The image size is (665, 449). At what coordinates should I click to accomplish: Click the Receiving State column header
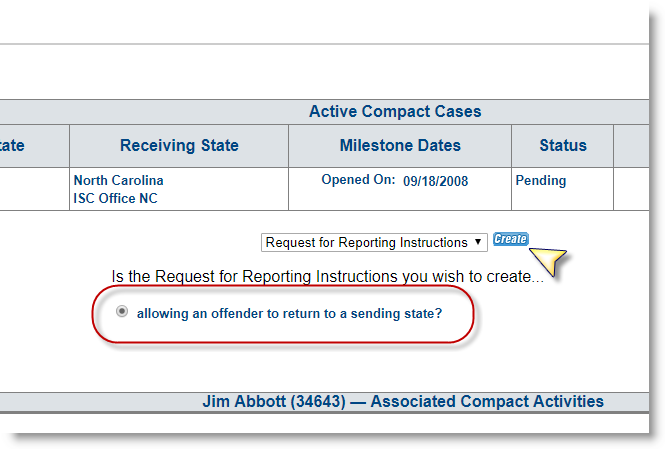click(179, 146)
